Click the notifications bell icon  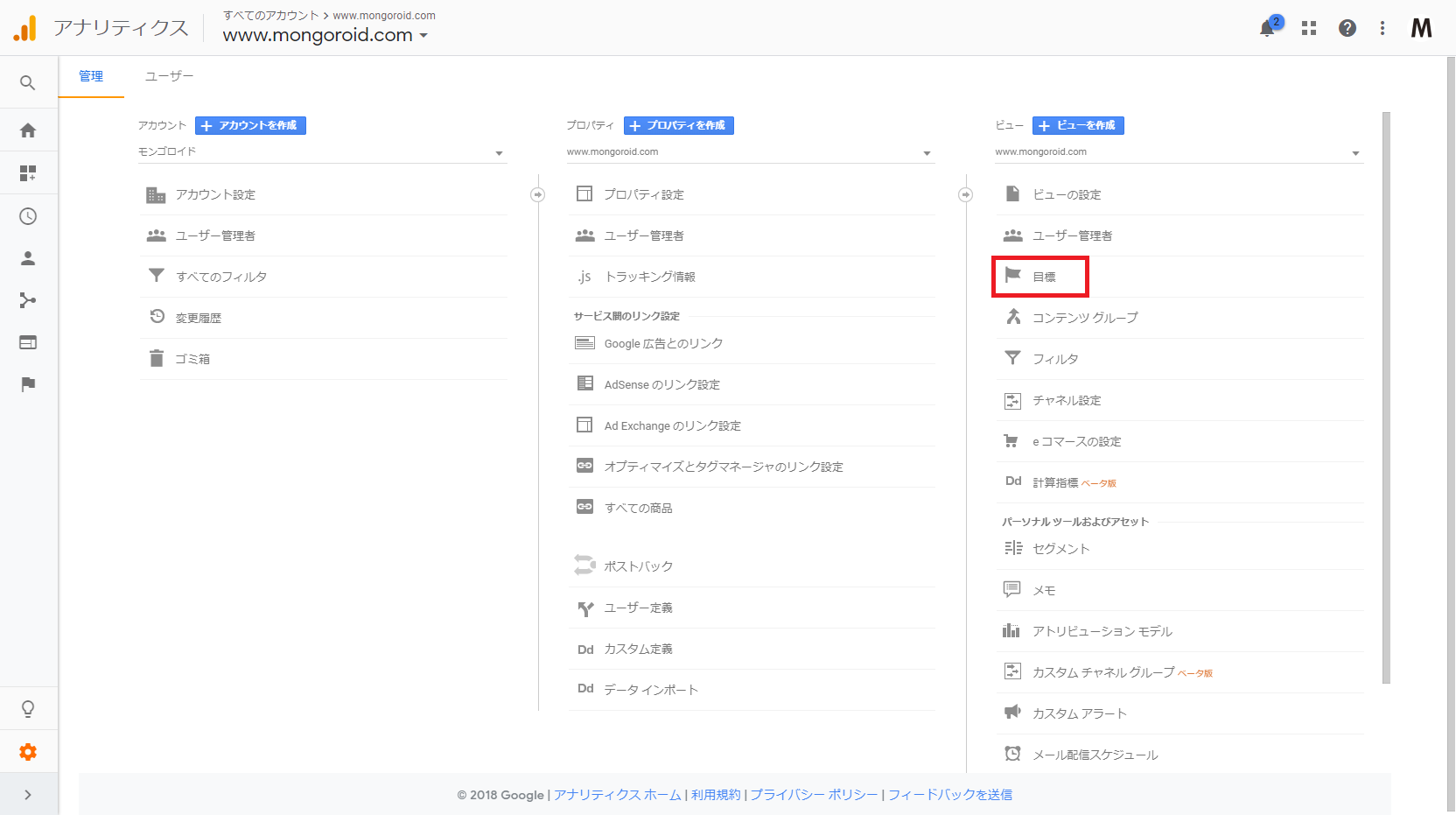(1267, 29)
